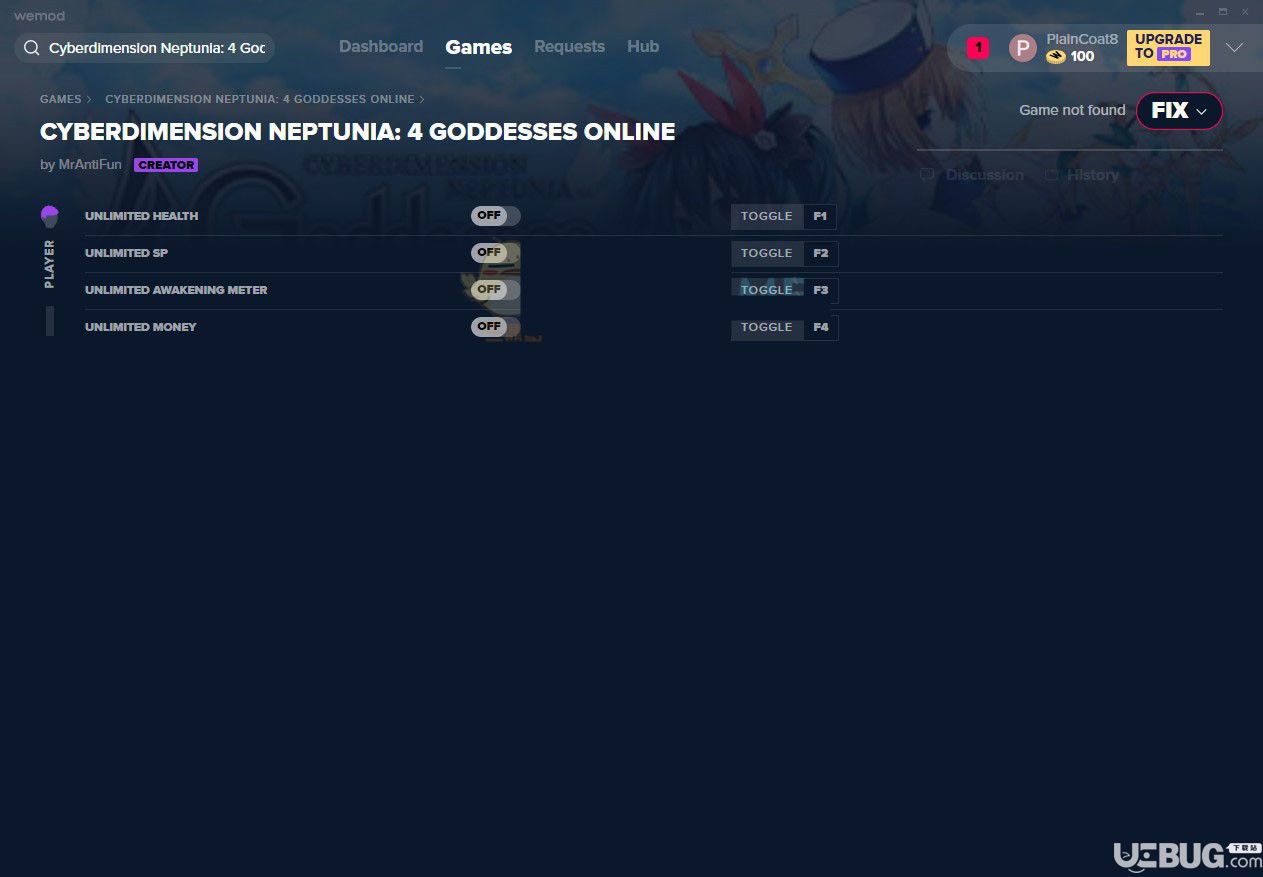This screenshot has width=1263, height=877.
Task: Click the Discussion chat icon
Action: coord(927,175)
